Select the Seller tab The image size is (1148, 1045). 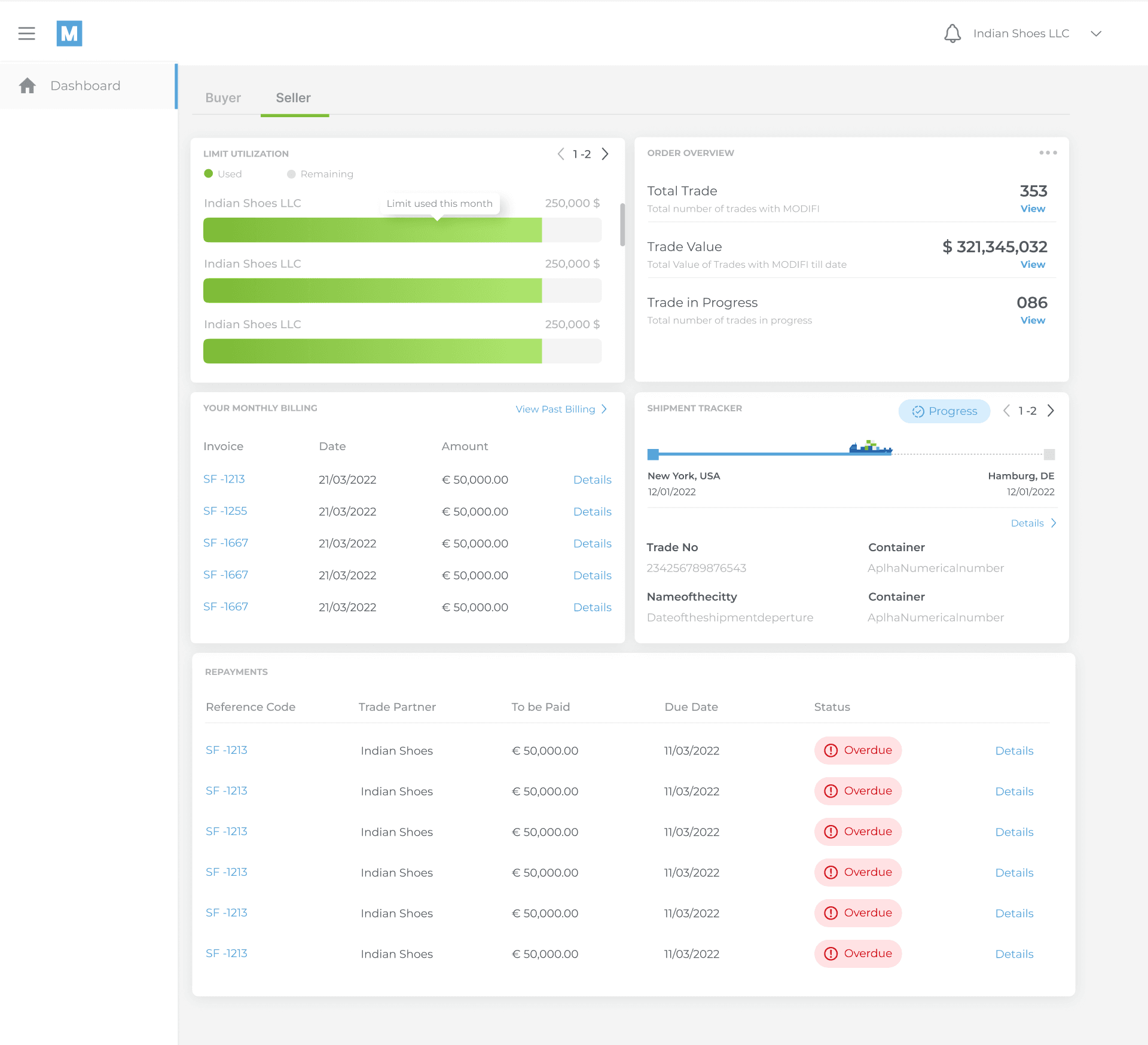point(293,98)
